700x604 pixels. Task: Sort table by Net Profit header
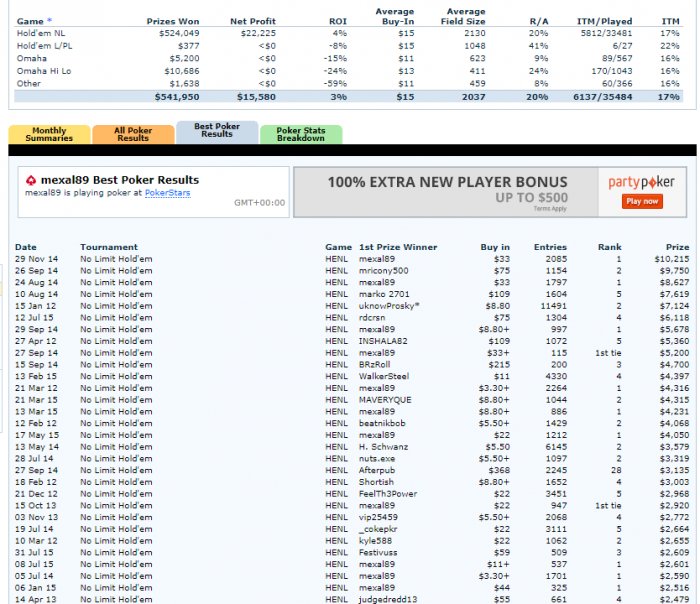point(253,21)
